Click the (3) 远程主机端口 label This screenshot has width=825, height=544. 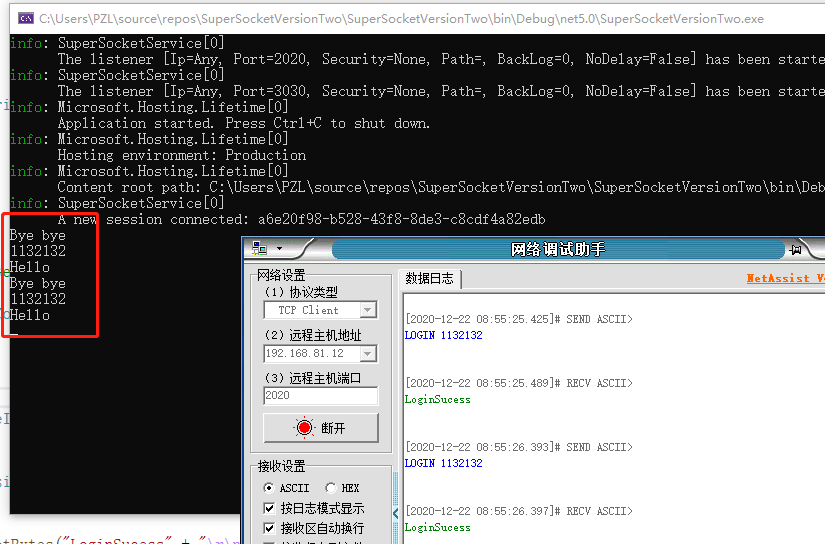(313, 378)
